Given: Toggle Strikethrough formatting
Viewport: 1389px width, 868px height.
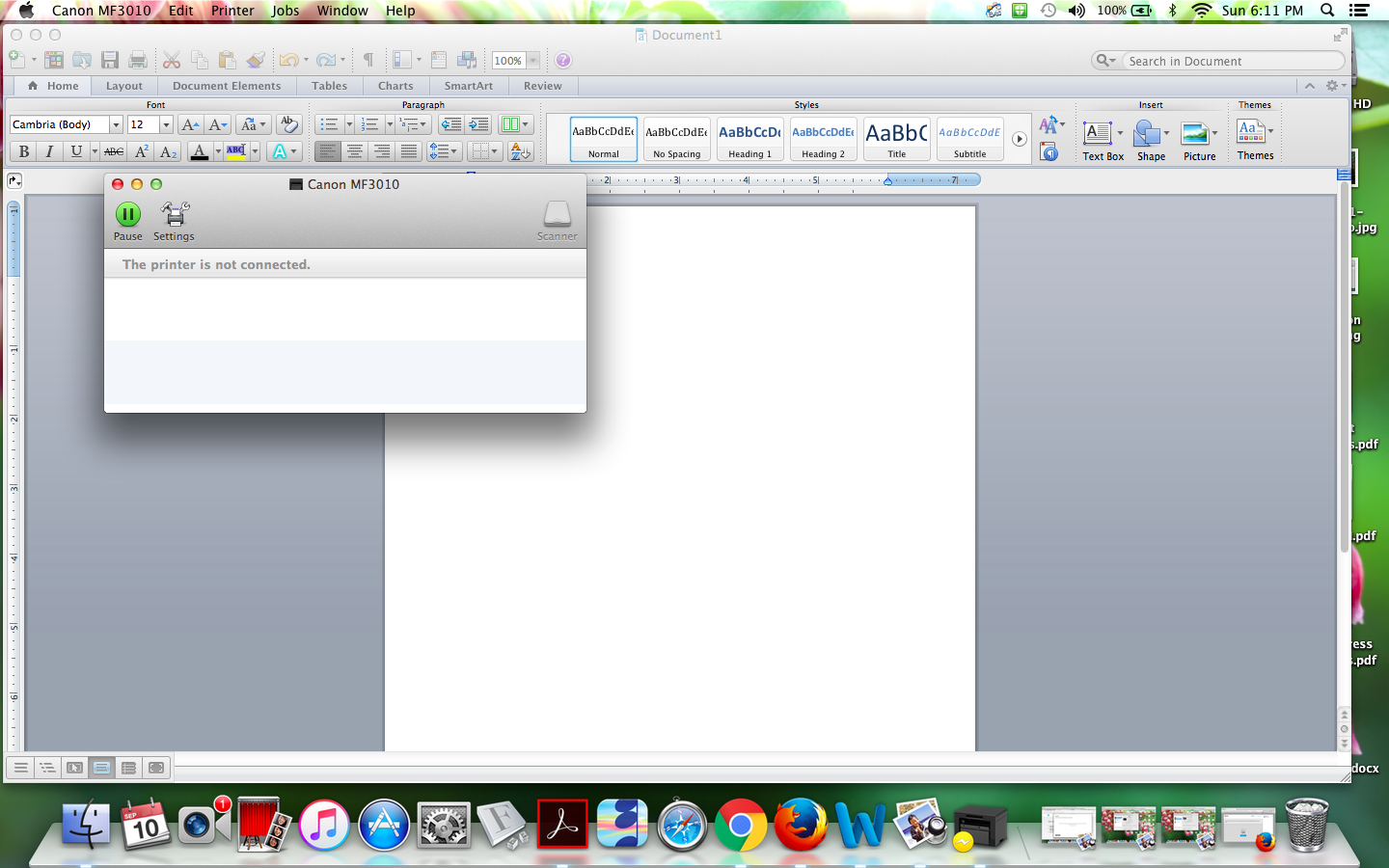Looking at the screenshot, I should (x=114, y=151).
